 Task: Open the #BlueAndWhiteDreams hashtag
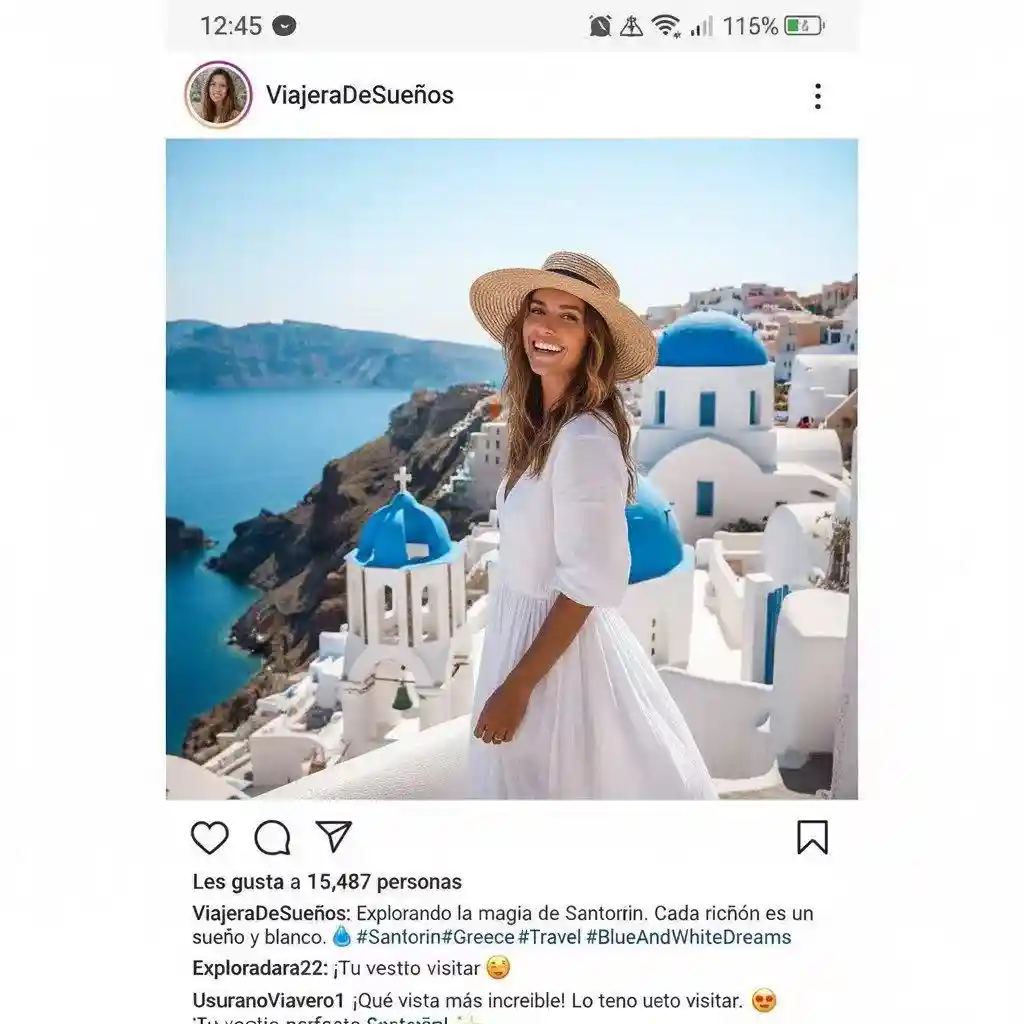tap(688, 937)
